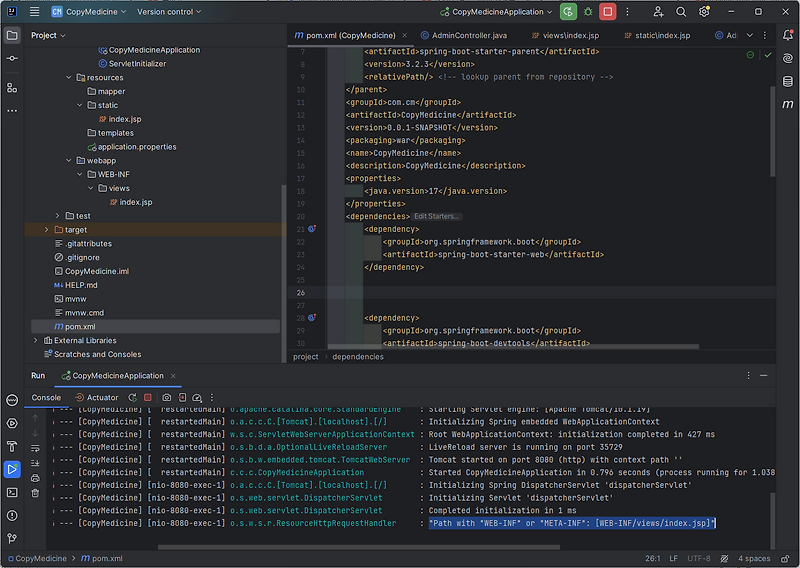The height and width of the screenshot is (568, 800).
Task: Open the Commit tool window
Action: coord(12,59)
